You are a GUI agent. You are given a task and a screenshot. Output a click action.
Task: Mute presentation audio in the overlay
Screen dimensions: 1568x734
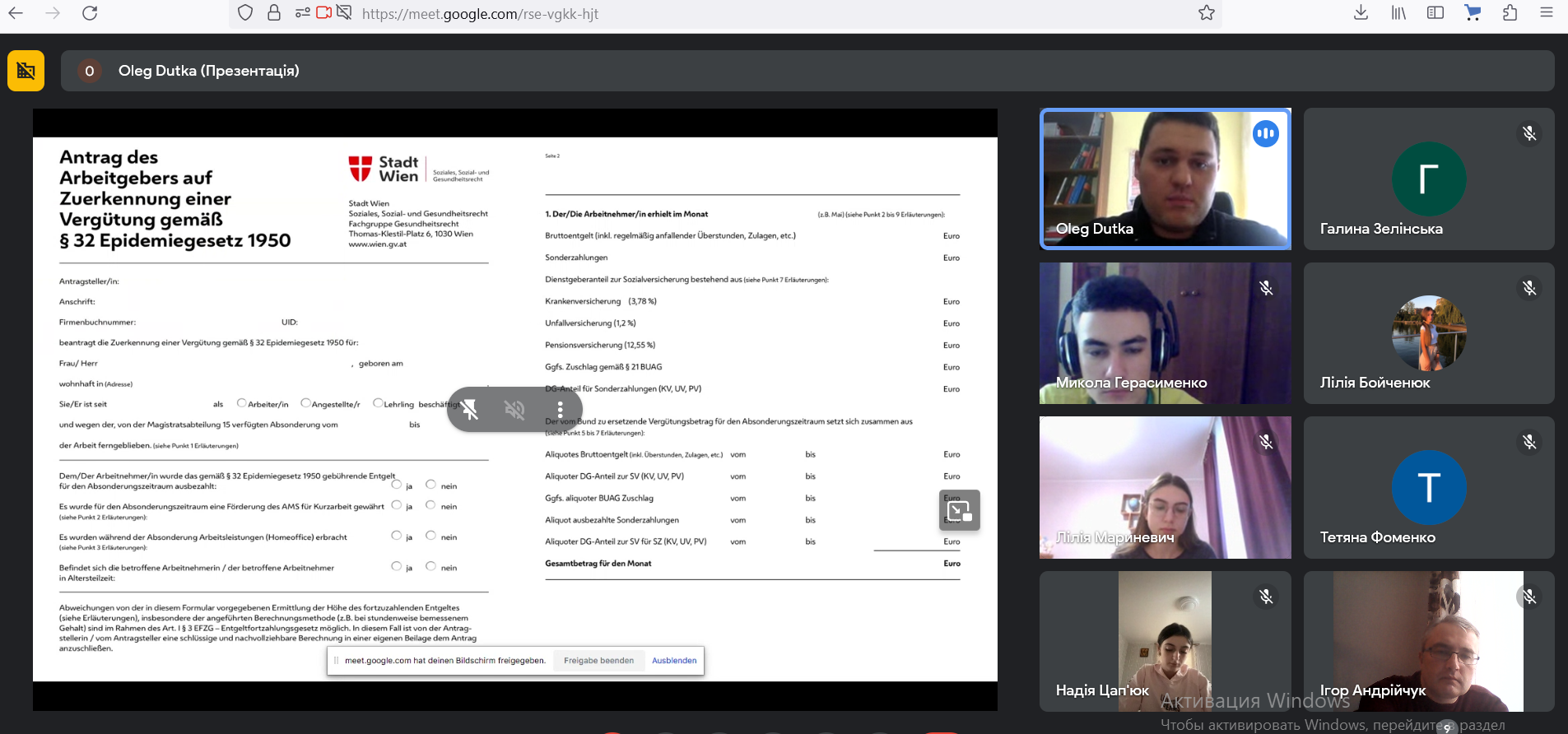[514, 409]
